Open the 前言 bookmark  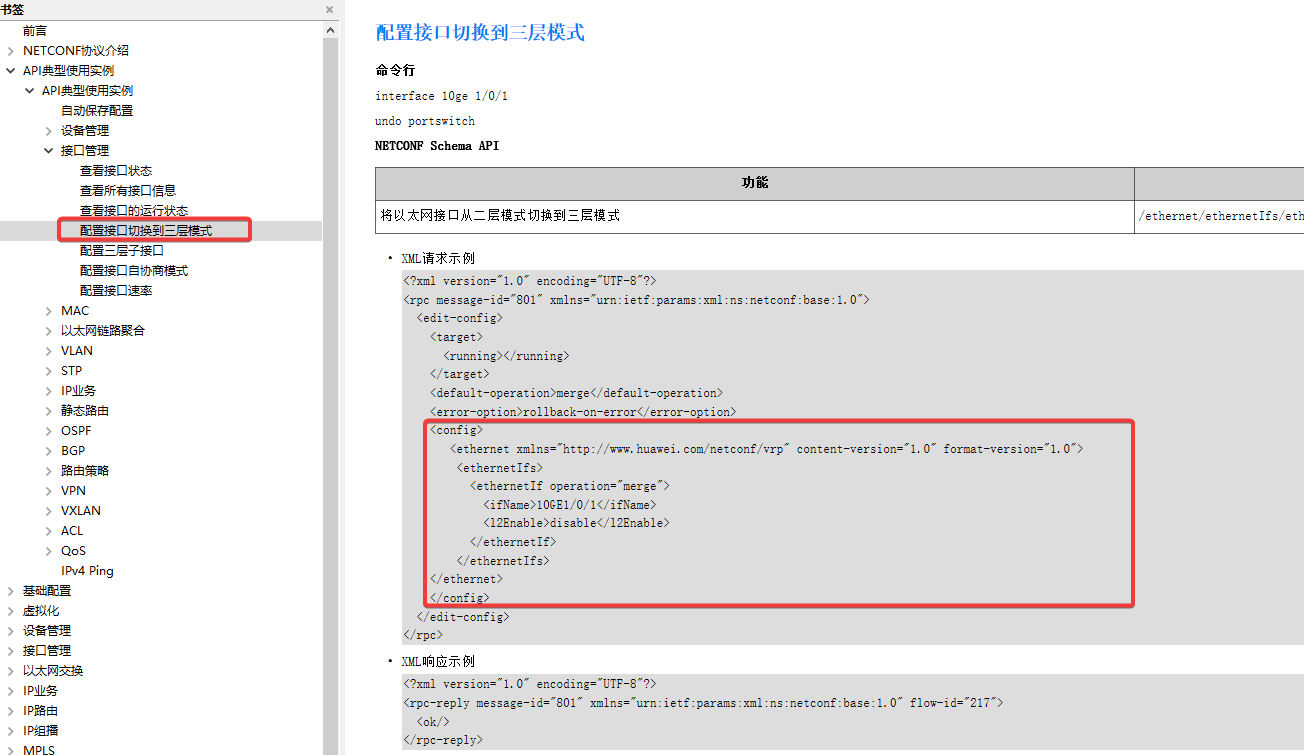coord(35,31)
